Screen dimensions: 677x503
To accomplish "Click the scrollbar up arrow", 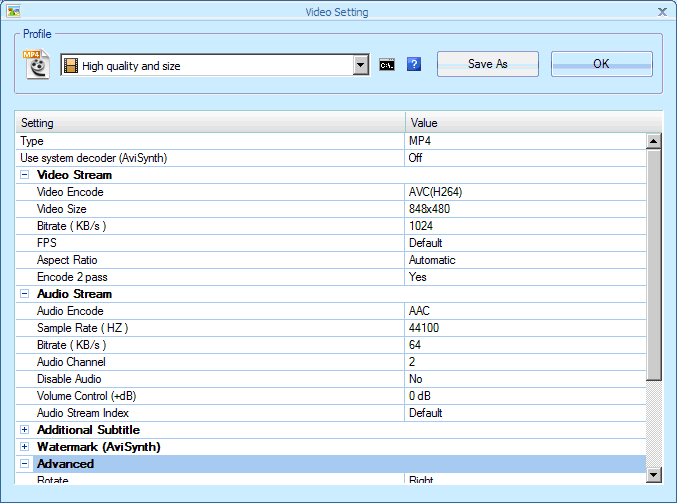I will tap(654, 141).
